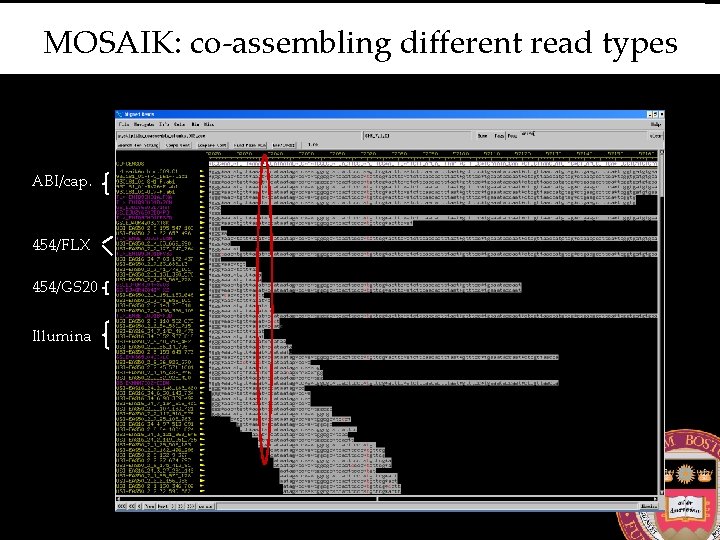Screen dimensions: 720x540
Task: Click the >> scroll-right button
Action: 180,506
